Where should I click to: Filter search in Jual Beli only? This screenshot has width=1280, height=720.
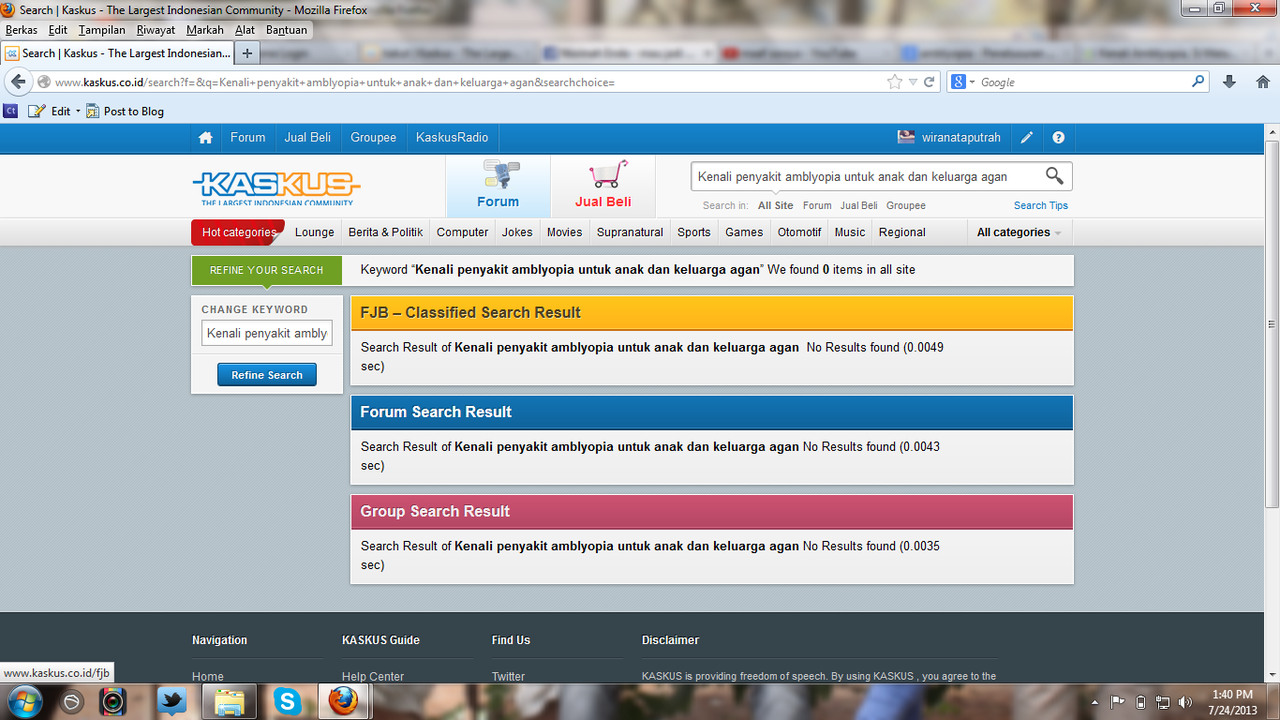(x=859, y=205)
